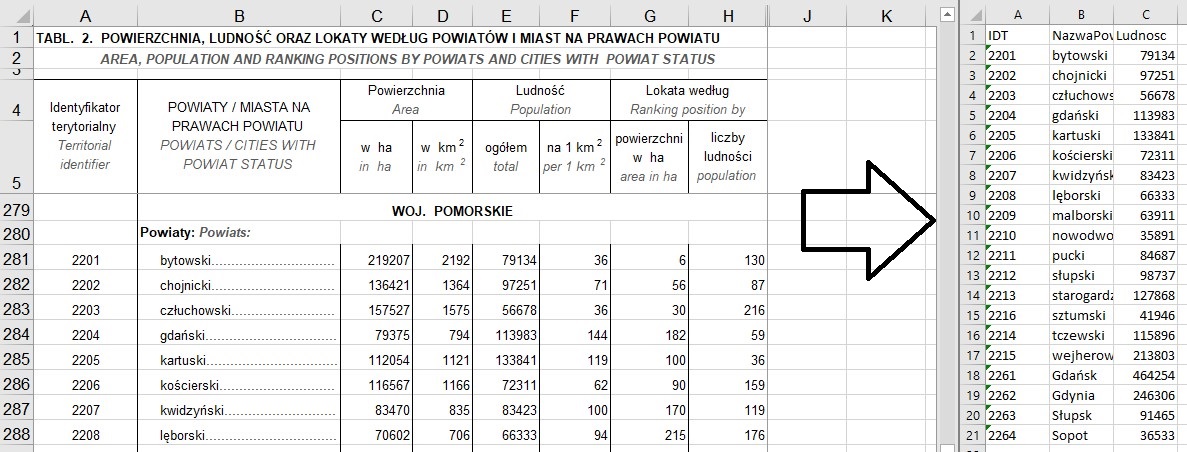Select the big right-pointing arrow shape

point(869,219)
